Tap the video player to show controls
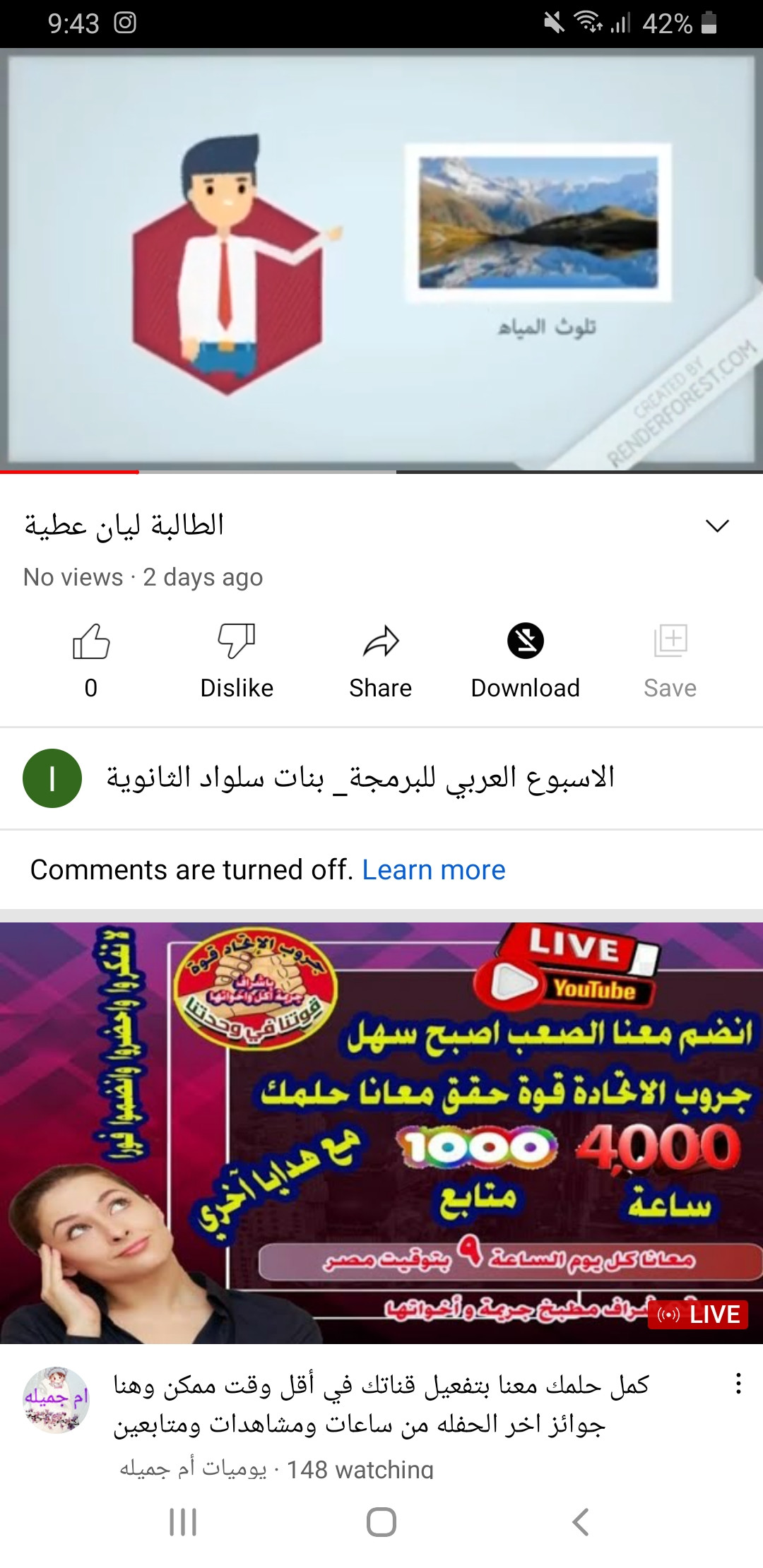This screenshot has width=763, height=1568. coord(381,259)
